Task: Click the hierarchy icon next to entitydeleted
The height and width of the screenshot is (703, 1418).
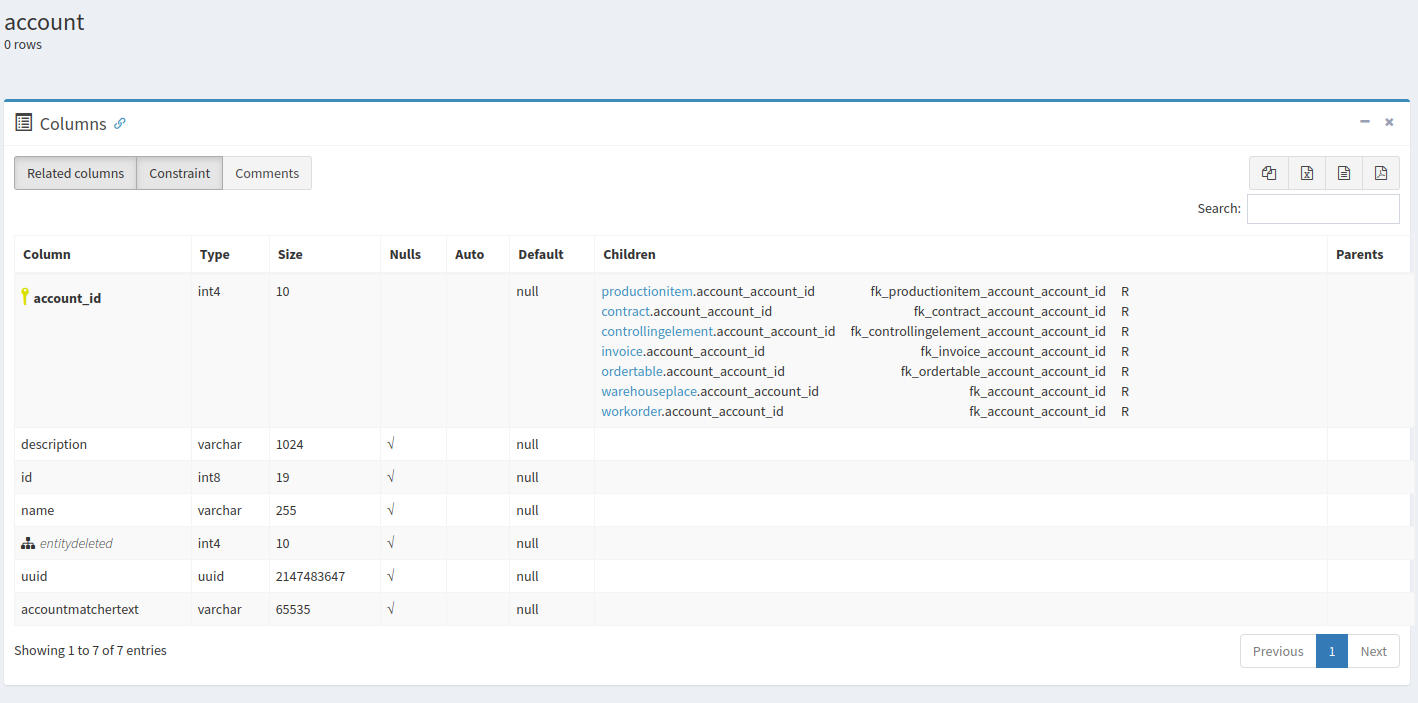Action: pyautogui.click(x=28, y=544)
